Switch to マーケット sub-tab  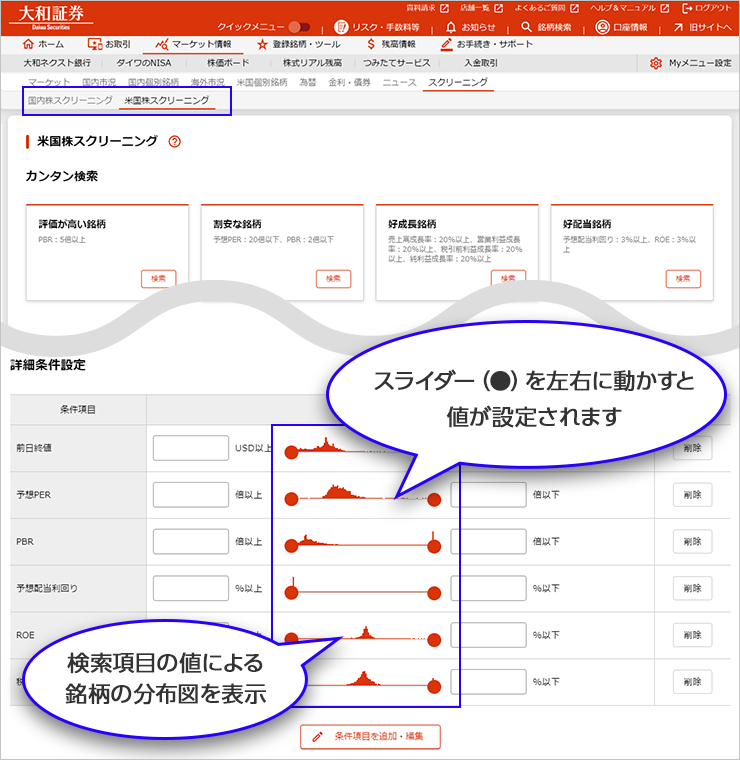coord(49,82)
